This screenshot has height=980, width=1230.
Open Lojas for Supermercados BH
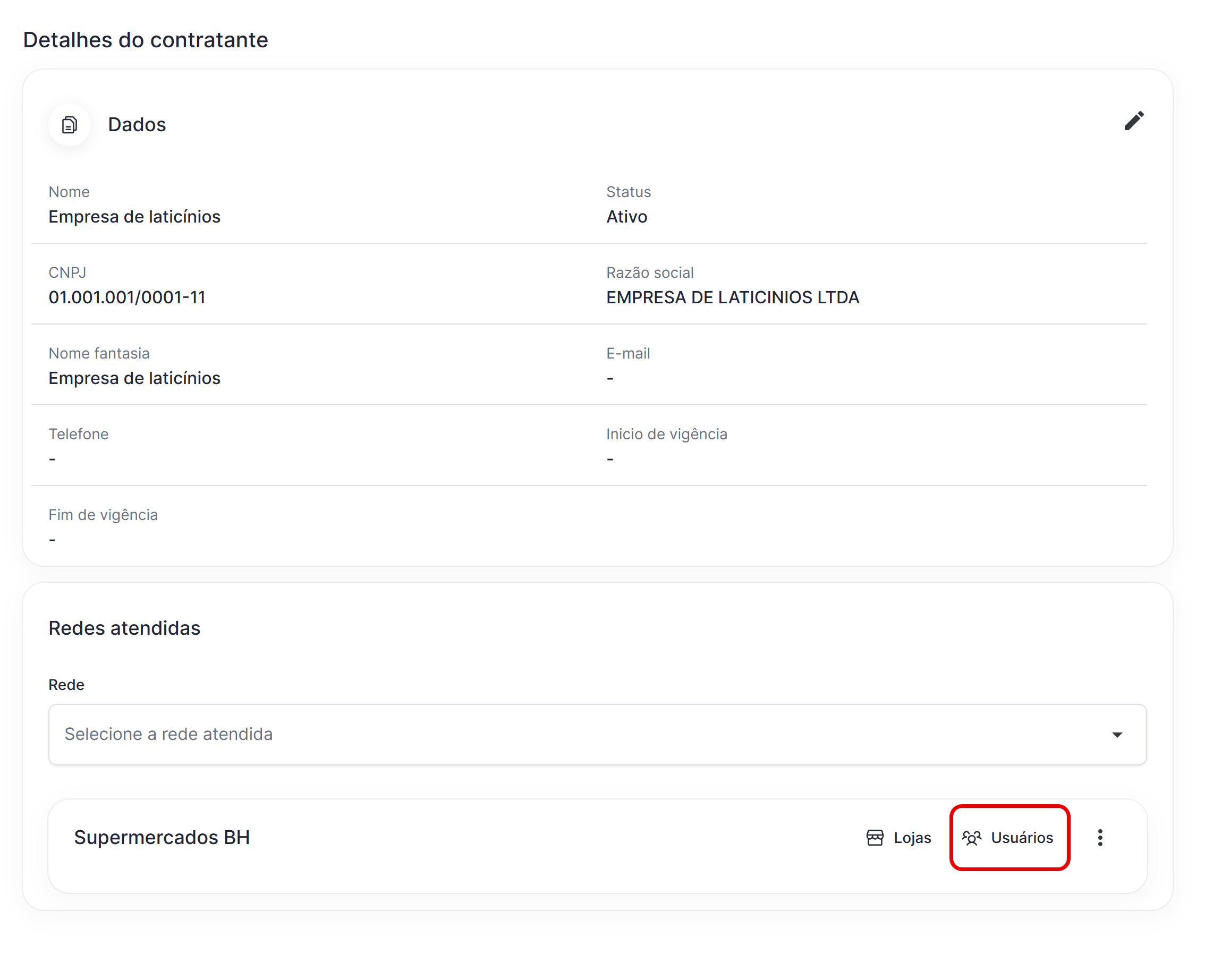click(x=911, y=838)
